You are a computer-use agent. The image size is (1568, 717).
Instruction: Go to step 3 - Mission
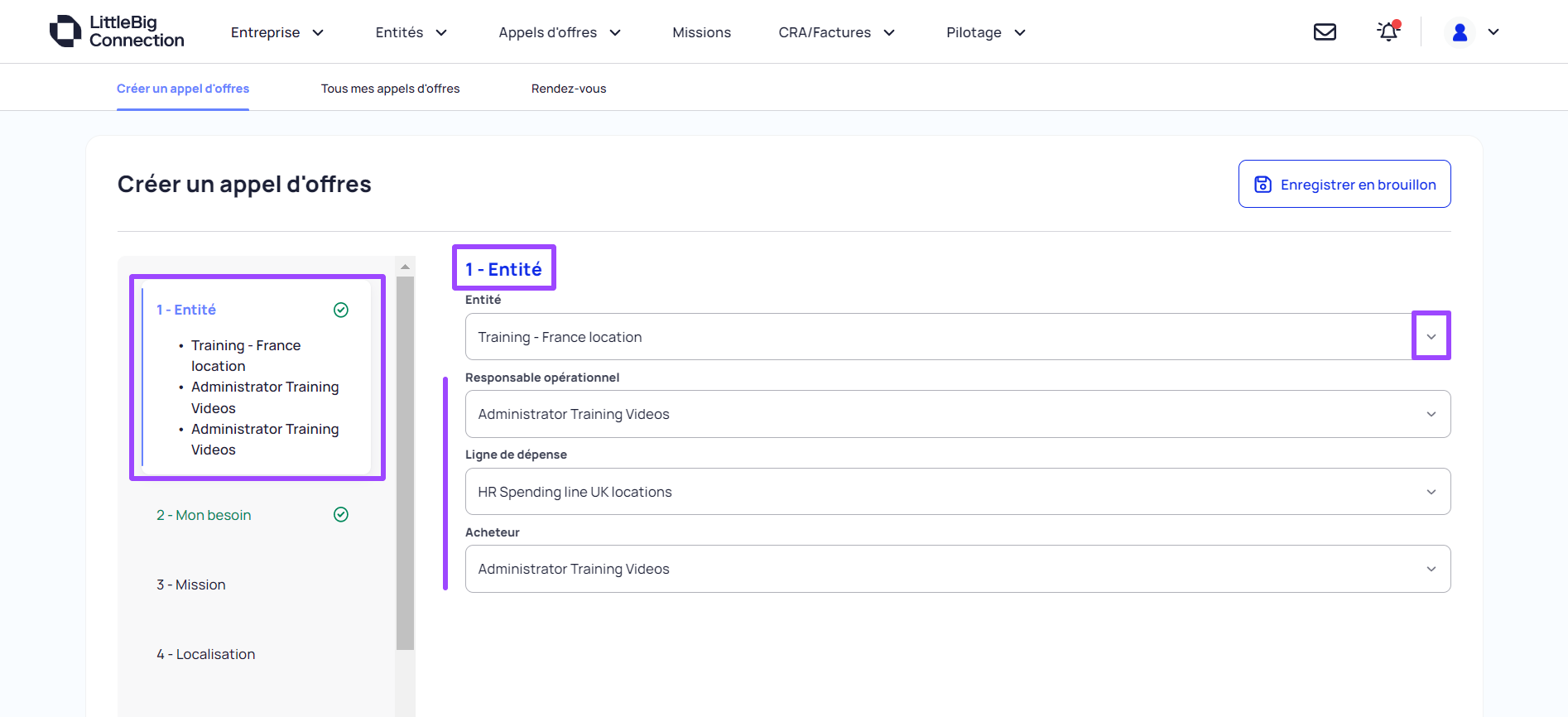[x=191, y=585]
